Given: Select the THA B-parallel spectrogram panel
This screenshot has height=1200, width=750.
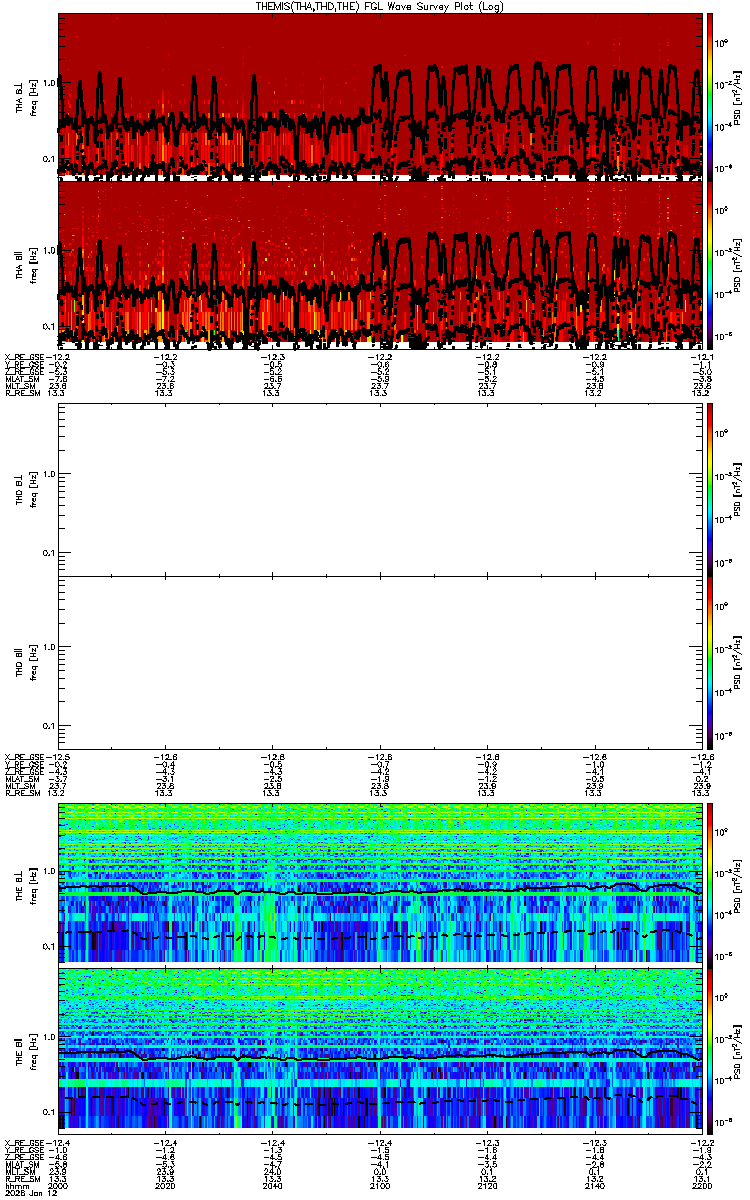Looking at the screenshot, I should point(380,263).
